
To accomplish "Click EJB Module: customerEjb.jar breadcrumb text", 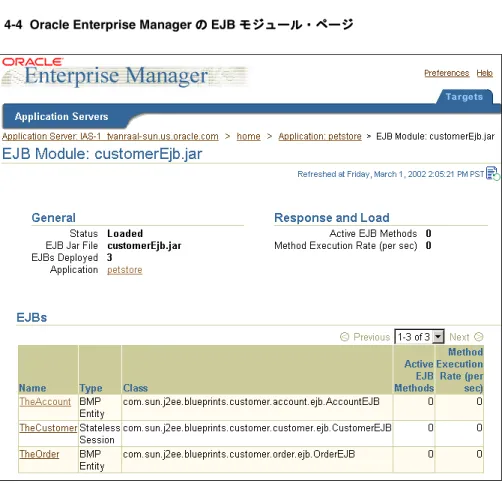I will [x=435, y=136].
